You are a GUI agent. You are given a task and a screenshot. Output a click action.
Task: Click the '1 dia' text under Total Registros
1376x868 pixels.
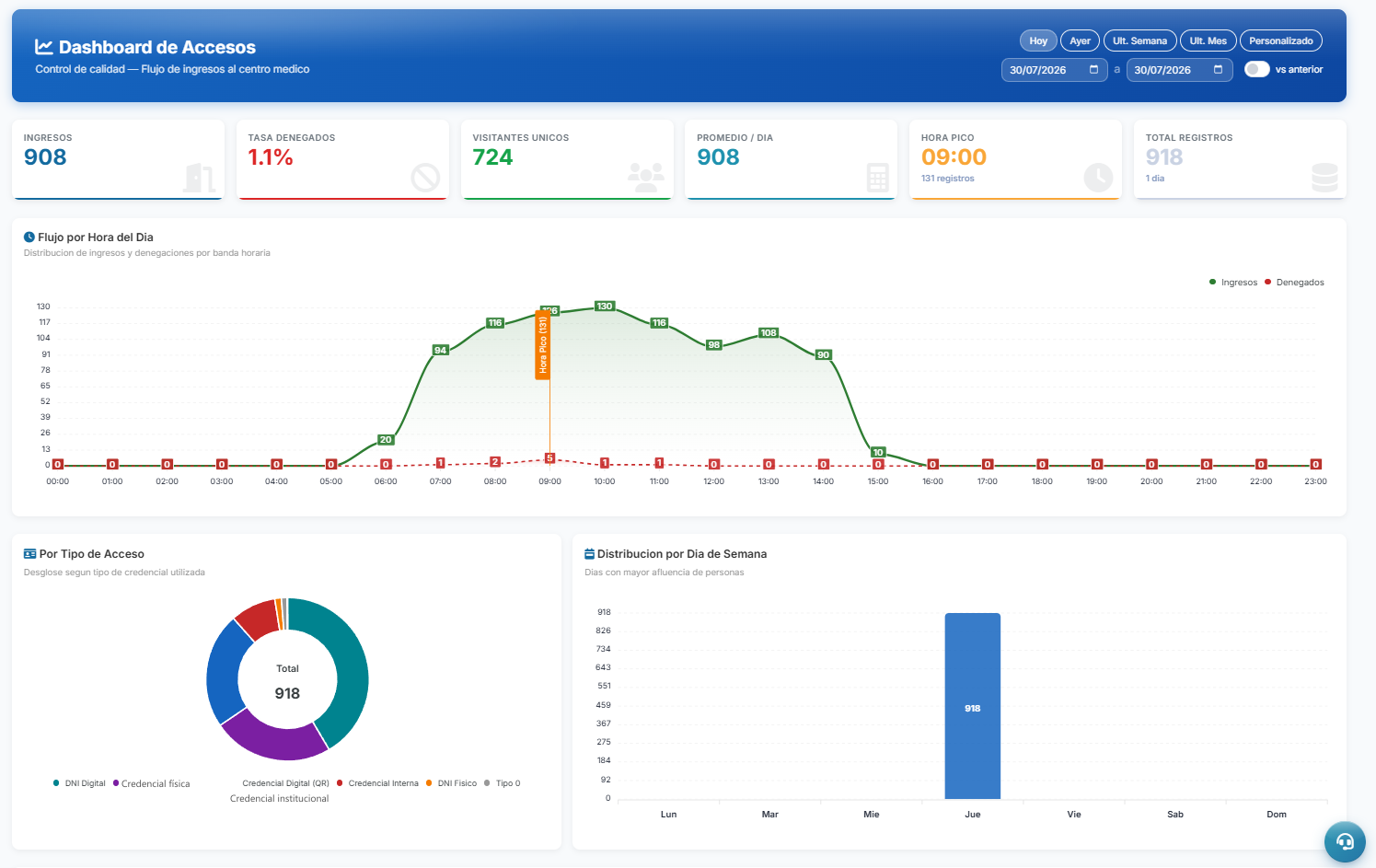point(1155,179)
